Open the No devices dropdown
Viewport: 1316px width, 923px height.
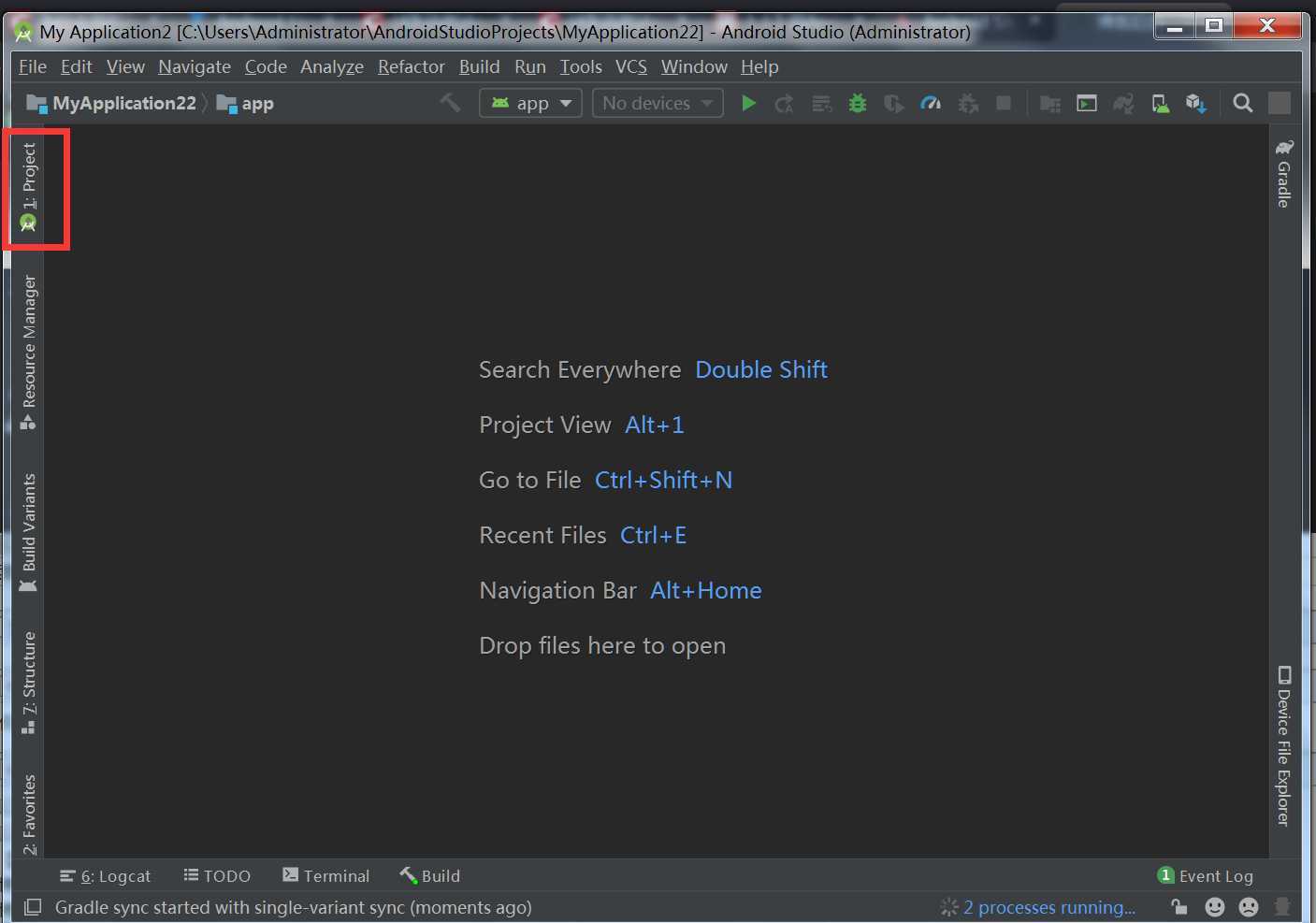coord(658,103)
